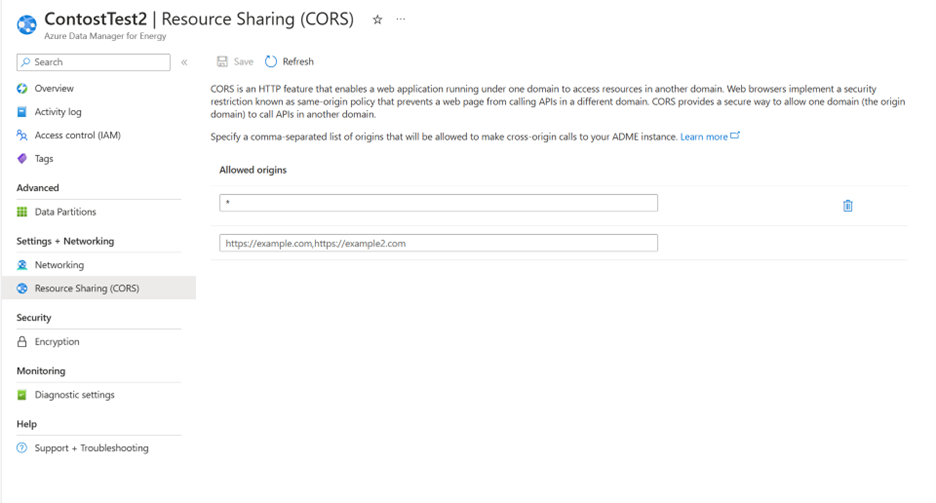
Task: Click the Networking icon
Action: pyautogui.click(x=22, y=265)
